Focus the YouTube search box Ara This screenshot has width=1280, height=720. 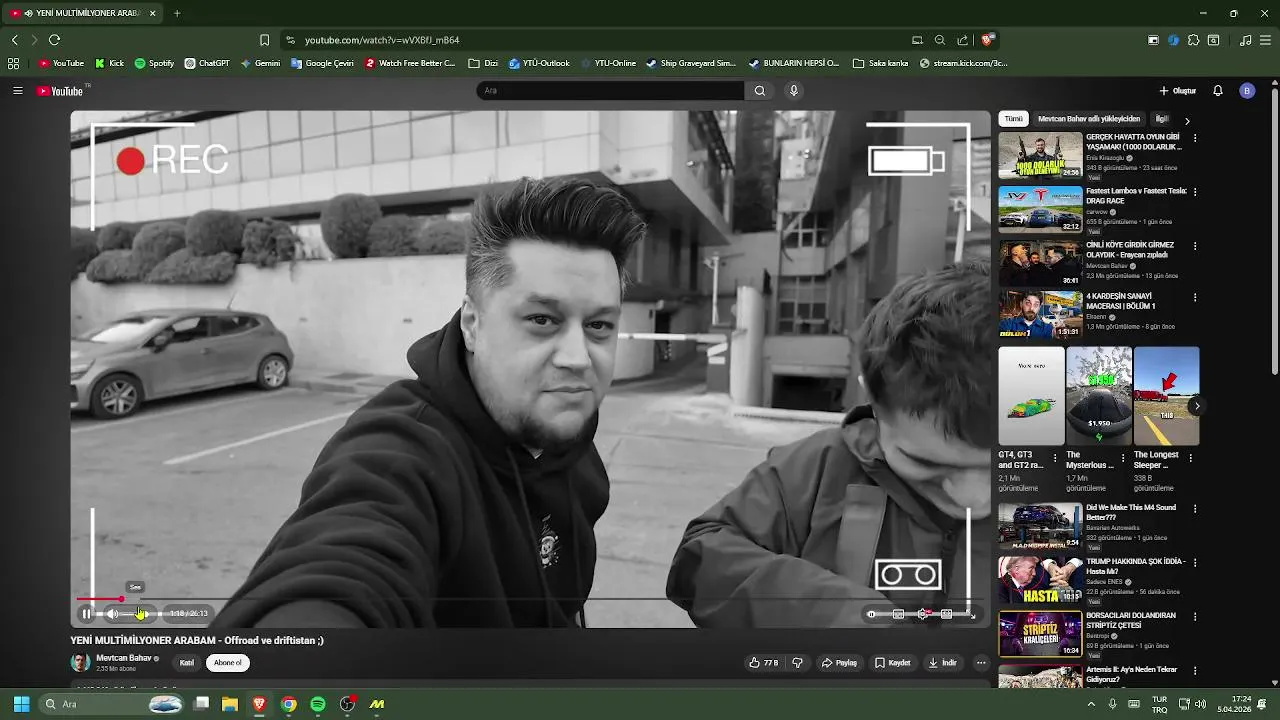click(x=610, y=91)
